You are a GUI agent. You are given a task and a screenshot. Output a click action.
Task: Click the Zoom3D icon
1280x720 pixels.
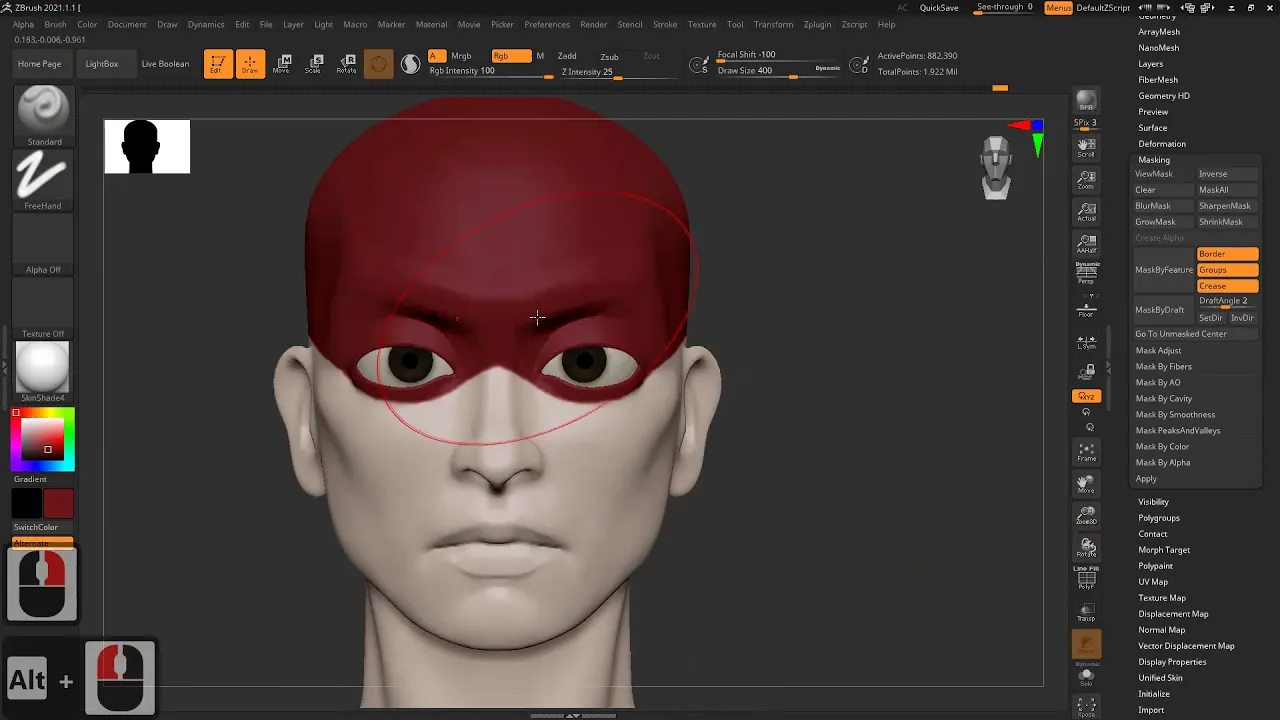click(x=1086, y=516)
